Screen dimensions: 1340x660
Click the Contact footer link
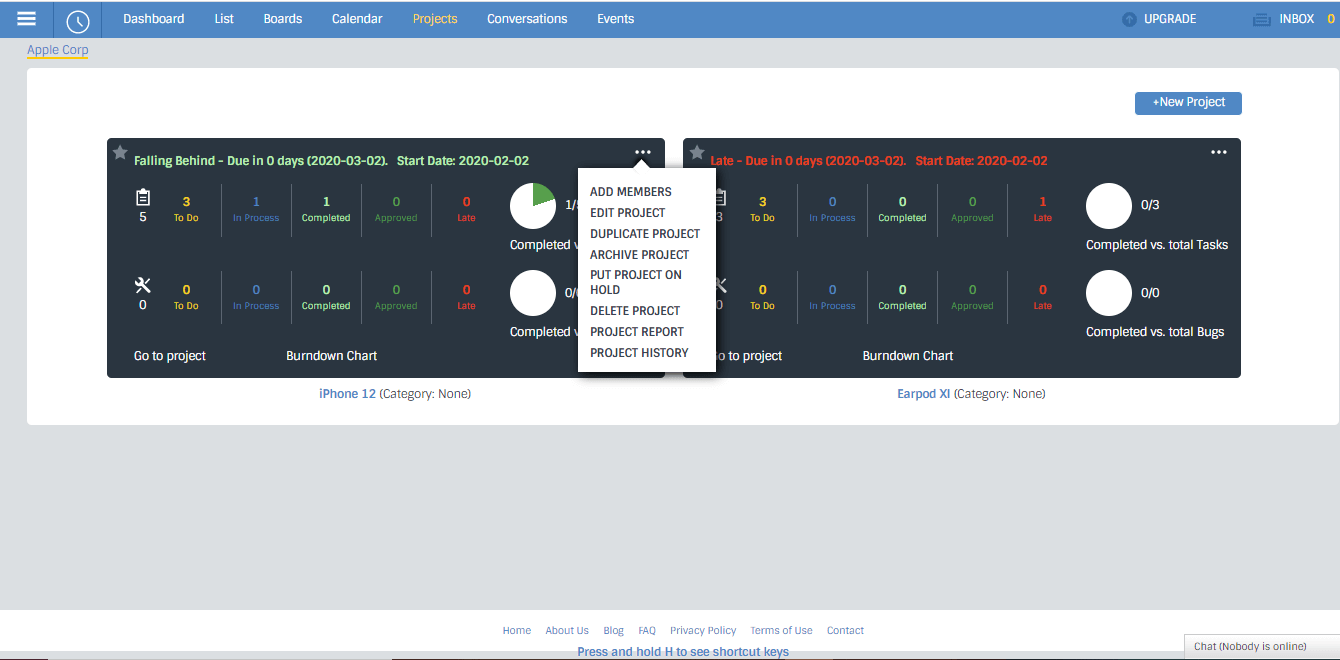point(845,631)
